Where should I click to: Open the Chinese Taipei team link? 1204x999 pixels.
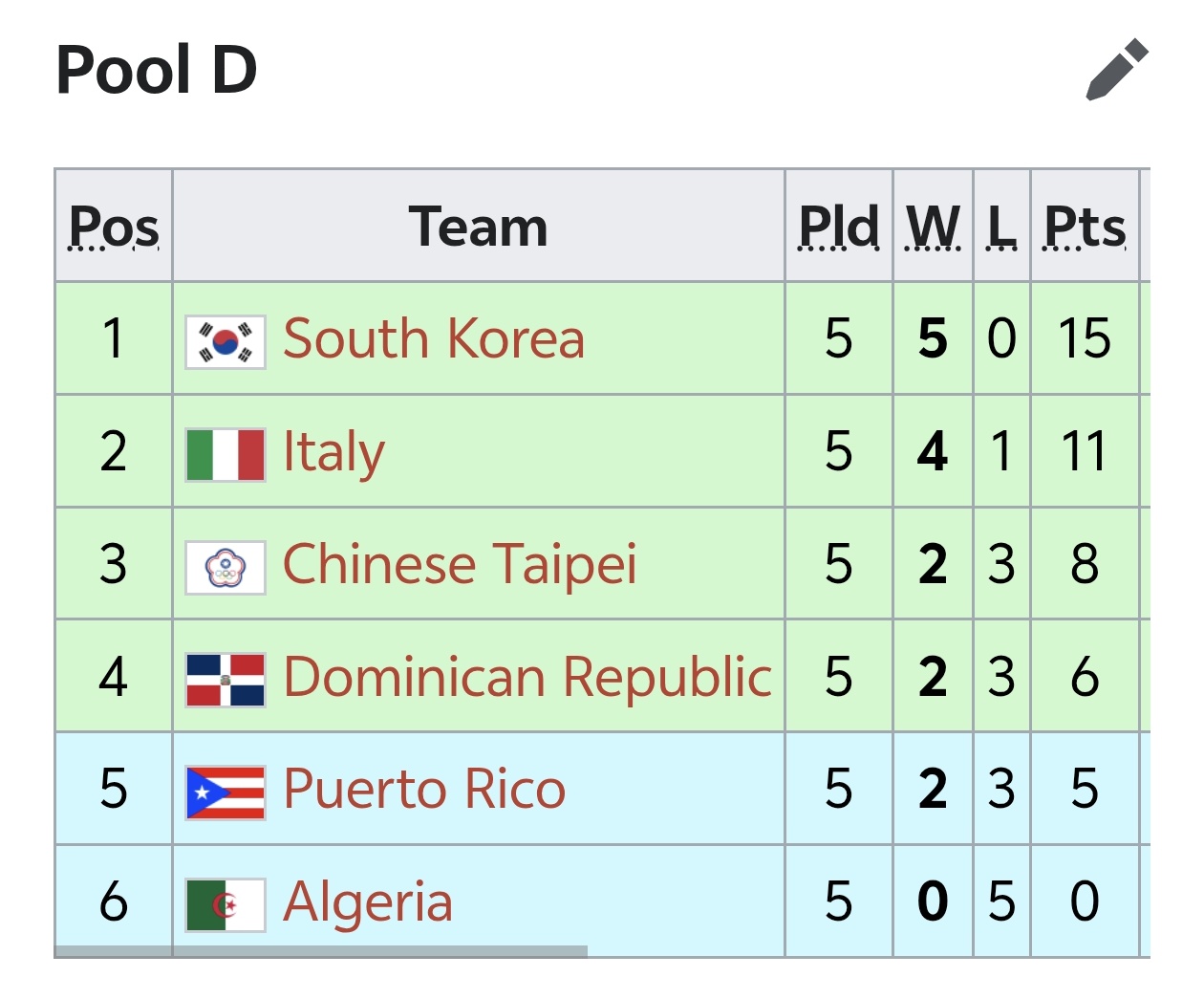[460, 564]
